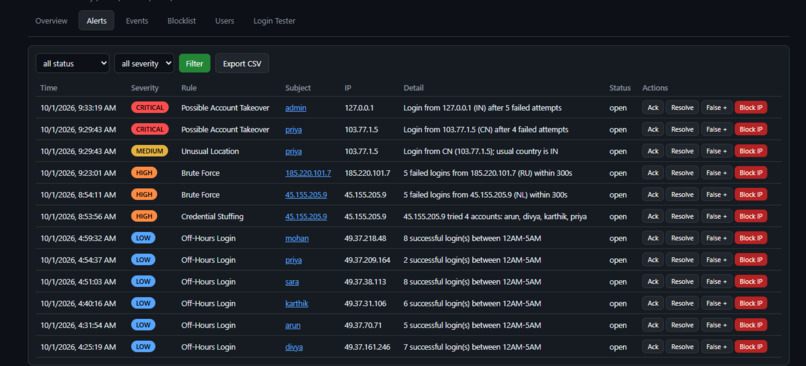Resolve arun Off-Hours Login alert
Image resolution: width=806 pixels, height=366 pixels.
pos(682,325)
